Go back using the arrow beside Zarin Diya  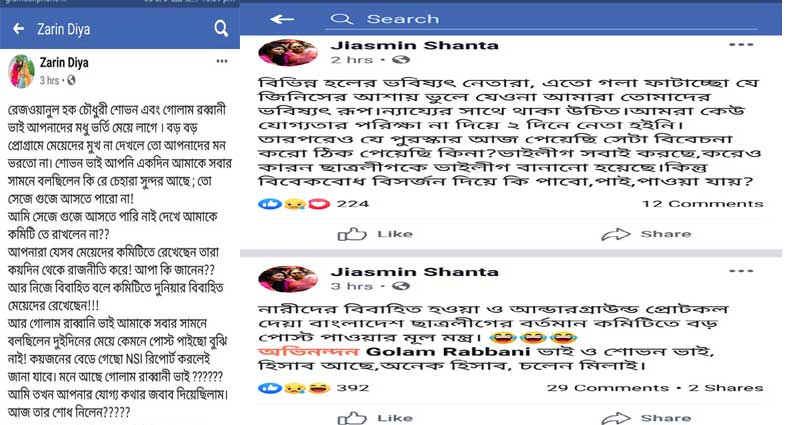[19, 29]
